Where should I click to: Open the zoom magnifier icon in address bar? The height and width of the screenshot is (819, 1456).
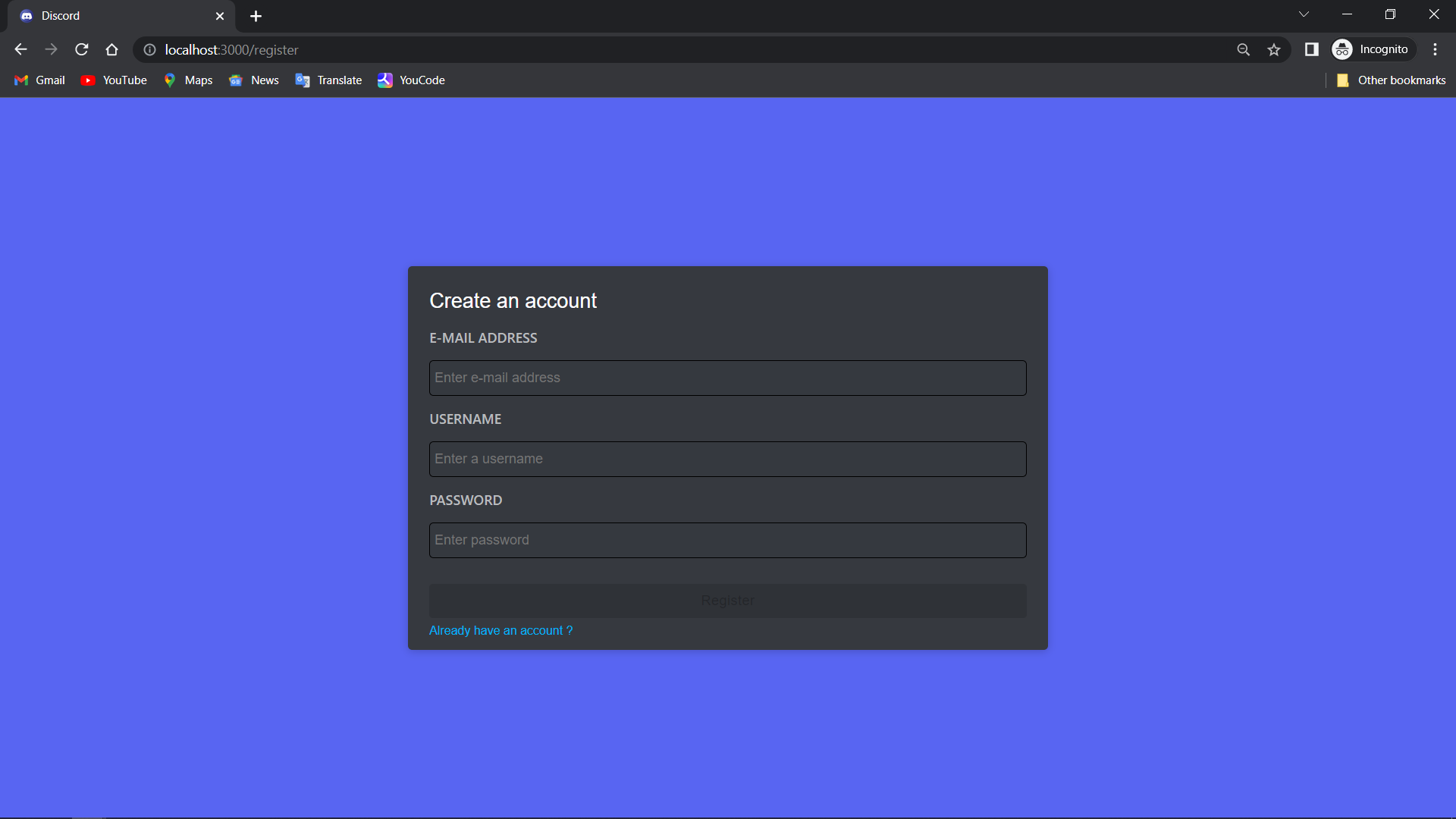tap(1243, 49)
